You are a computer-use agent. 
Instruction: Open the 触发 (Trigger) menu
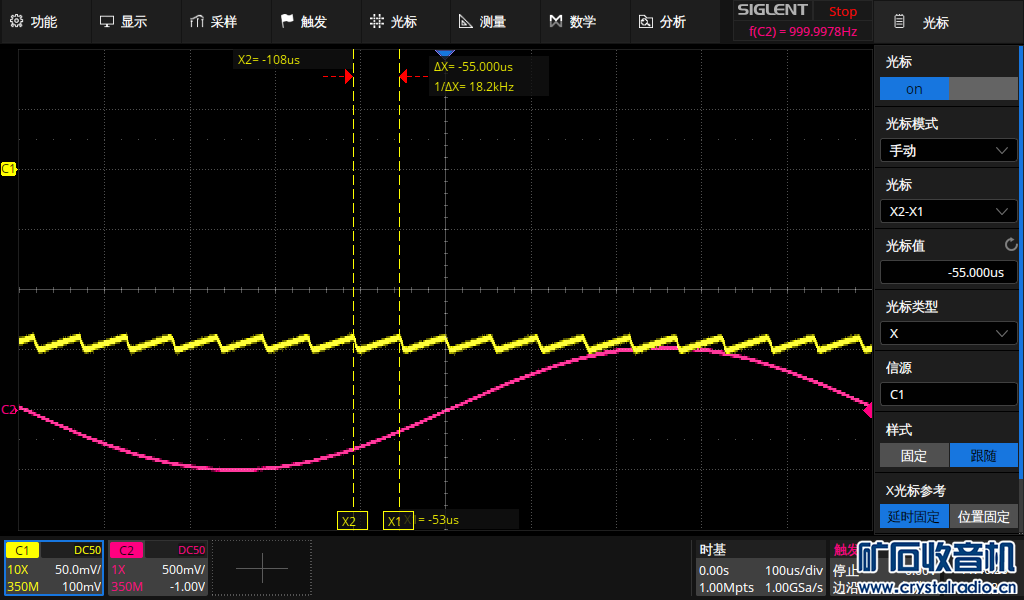point(304,22)
